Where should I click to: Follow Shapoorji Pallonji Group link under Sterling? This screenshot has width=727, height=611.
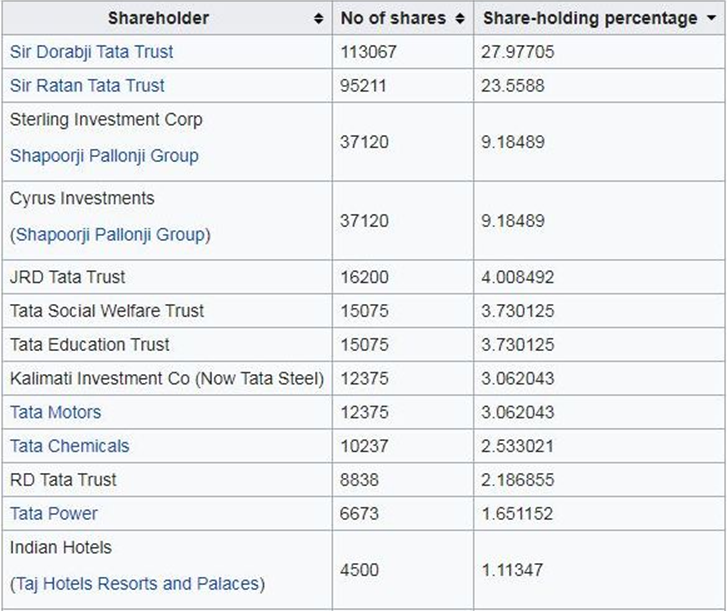pyautogui.click(x=104, y=155)
